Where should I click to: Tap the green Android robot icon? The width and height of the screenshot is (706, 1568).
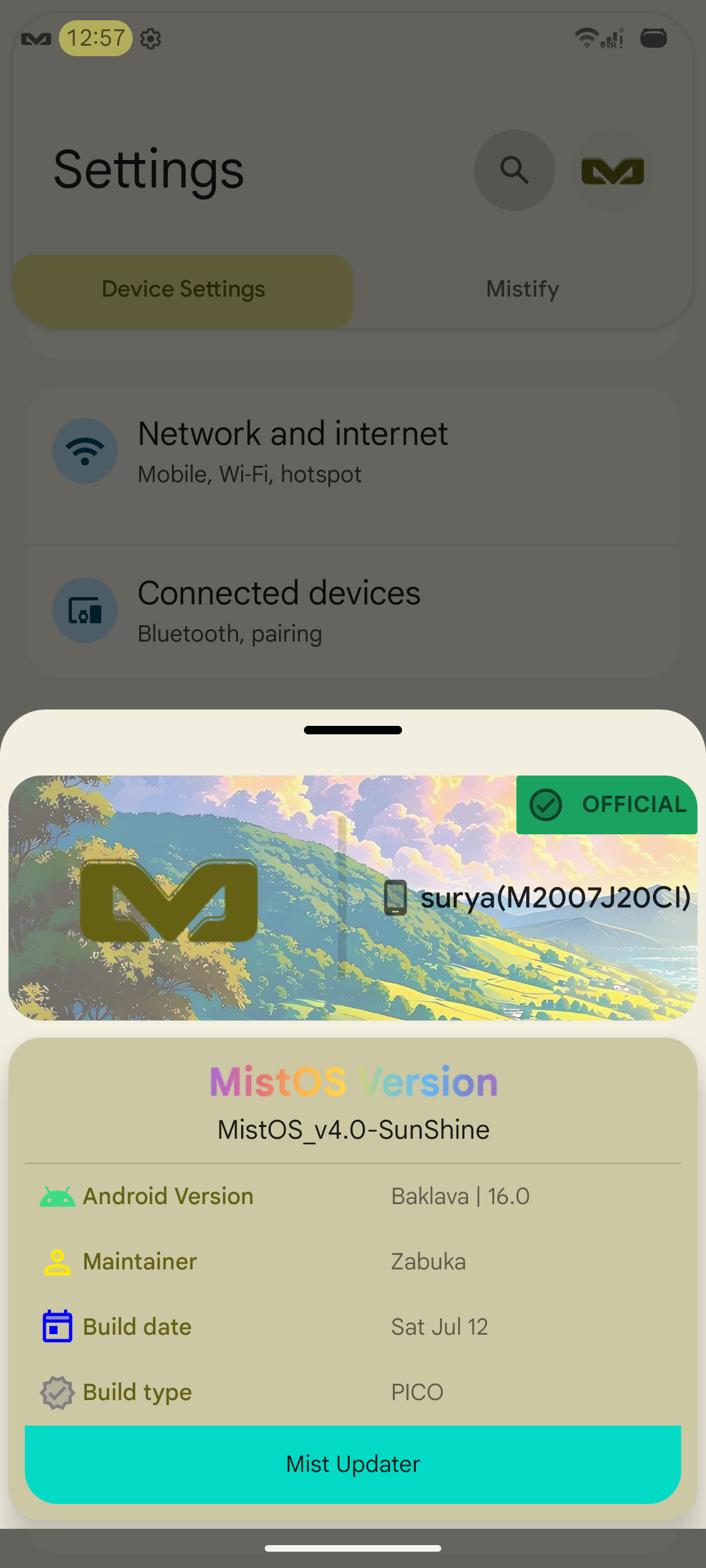pyautogui.click(x=58, y=1197)
